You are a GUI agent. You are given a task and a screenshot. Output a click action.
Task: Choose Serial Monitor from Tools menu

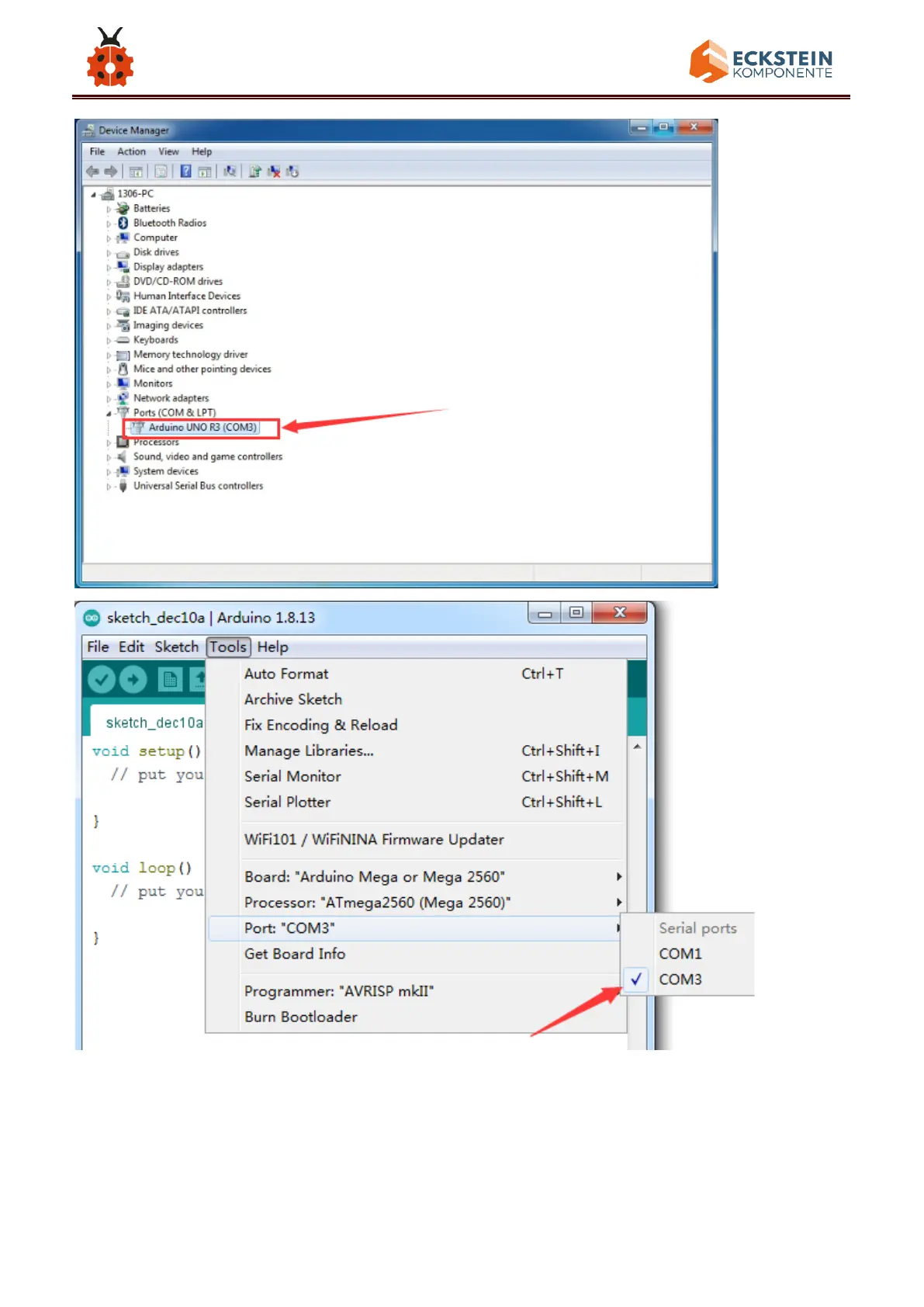tap(417, 776)
